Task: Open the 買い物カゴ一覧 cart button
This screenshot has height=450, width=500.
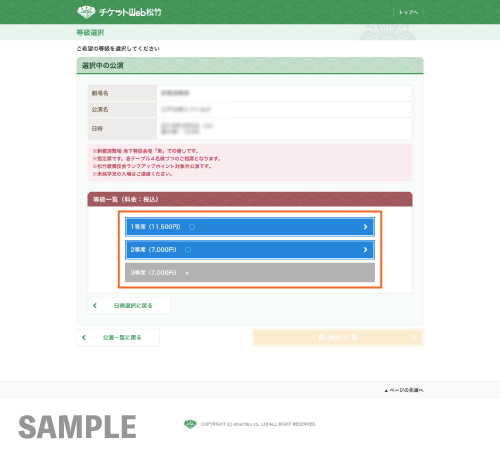Action: pyautogui.click(x=338, y=338)
